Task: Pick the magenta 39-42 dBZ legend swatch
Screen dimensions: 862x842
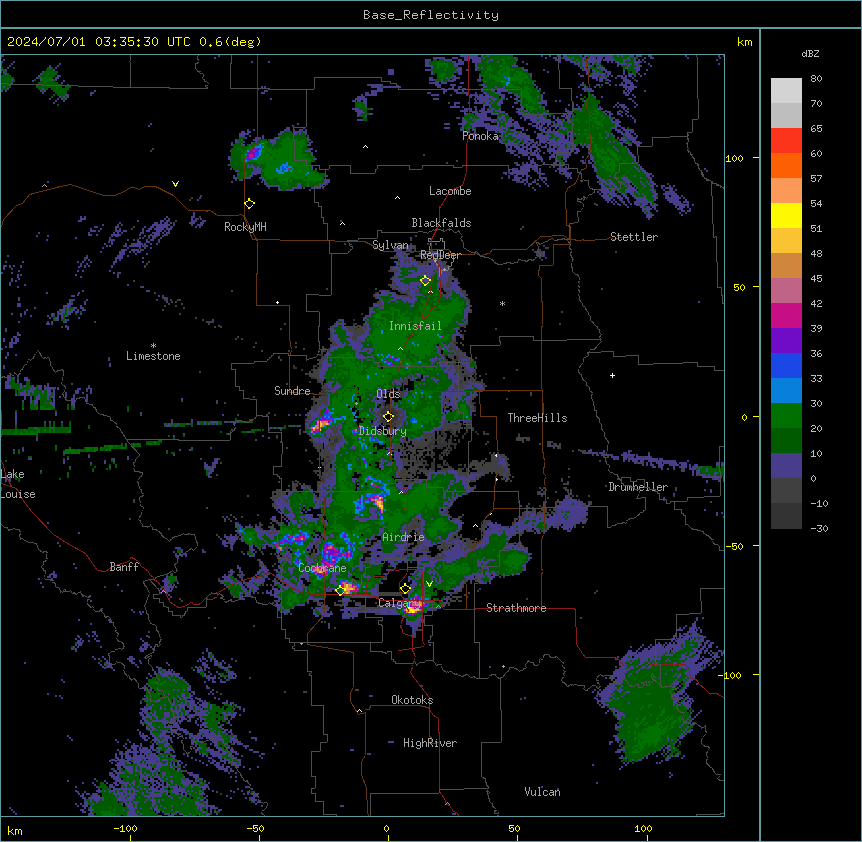Action: coord(786,315)
